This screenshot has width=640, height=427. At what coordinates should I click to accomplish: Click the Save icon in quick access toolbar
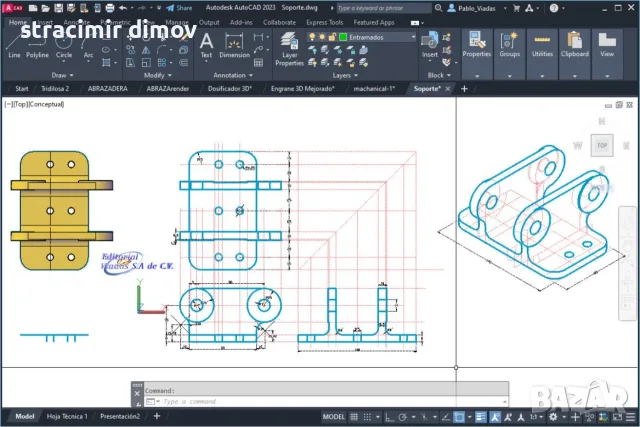(x=58, y=8)
